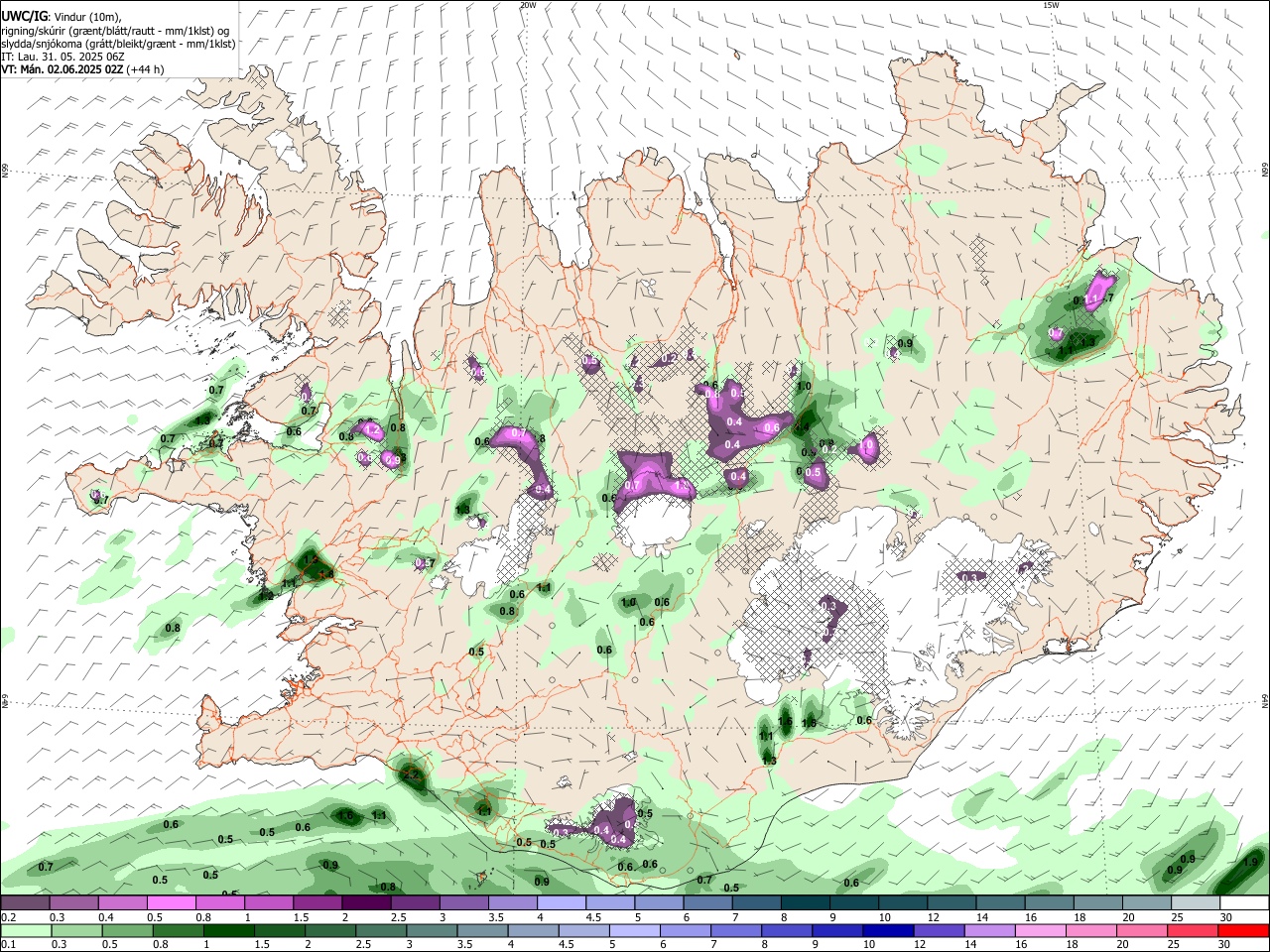Select pale lavender snow swatch for 4 to 4.5
The width and height of the screenshot is (1270, 952).
point(561,902)
